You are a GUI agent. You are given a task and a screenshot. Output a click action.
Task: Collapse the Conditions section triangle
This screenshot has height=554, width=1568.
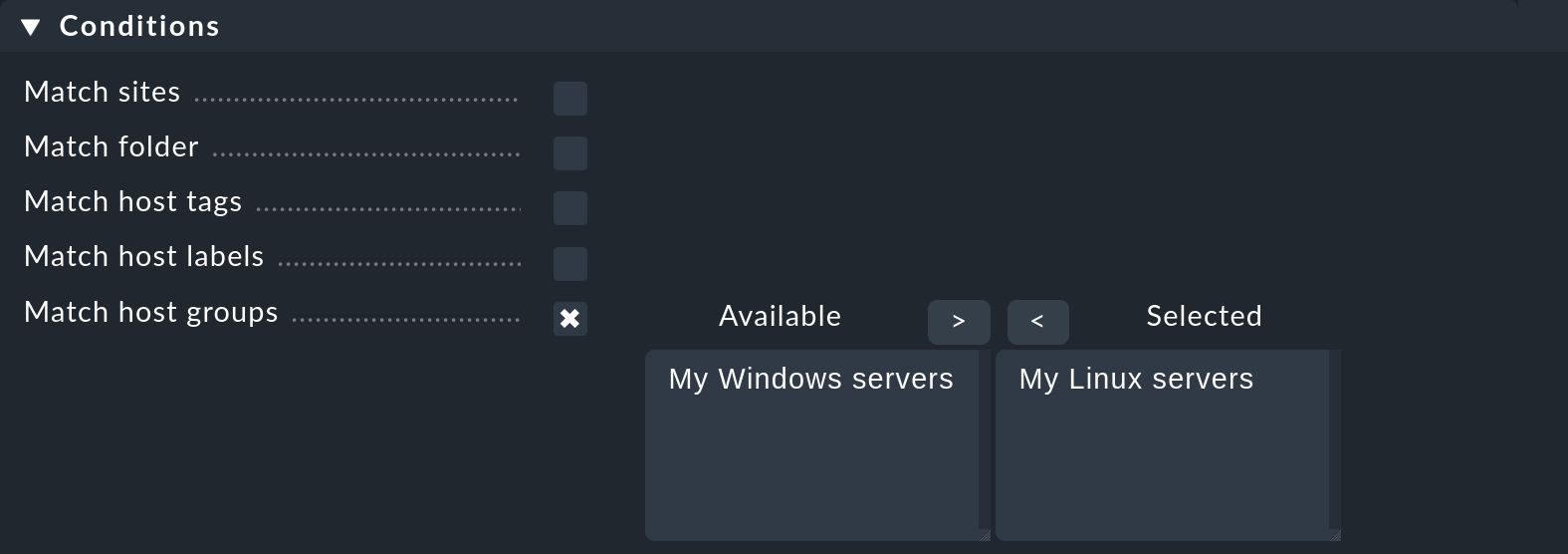(31, 27)
